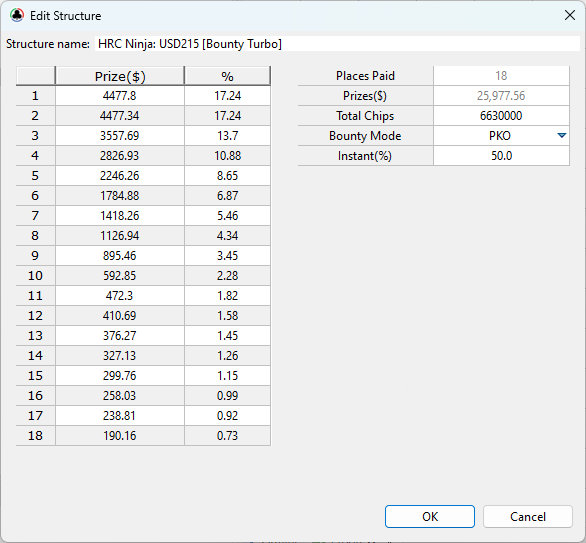Click the Prize($) column header

pyautogui.click(x=120, y=76)
